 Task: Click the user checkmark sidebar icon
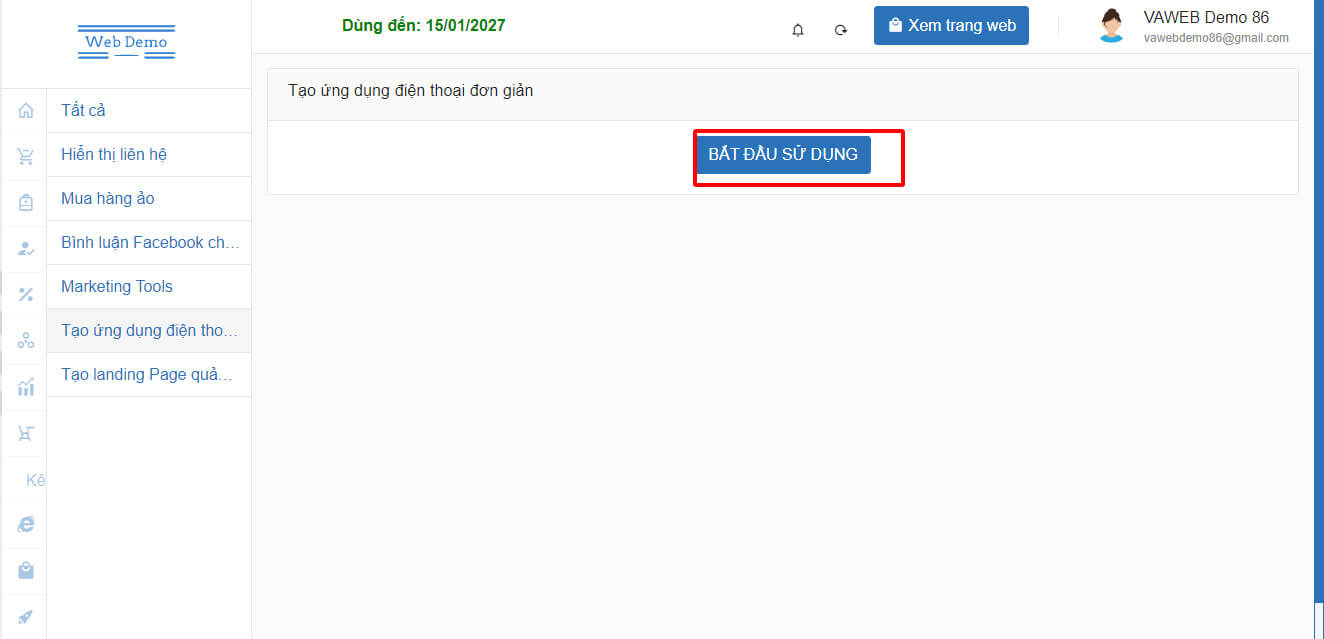tap(26, 248)
